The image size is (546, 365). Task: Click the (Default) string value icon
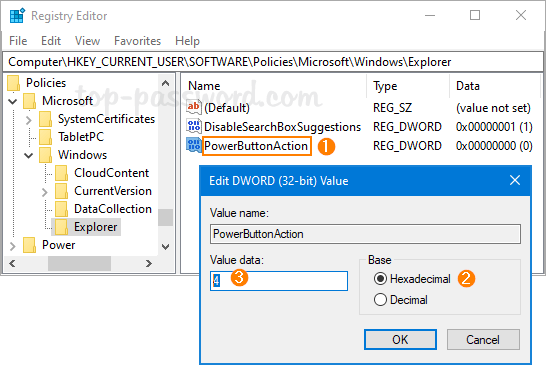pos(194,107)
